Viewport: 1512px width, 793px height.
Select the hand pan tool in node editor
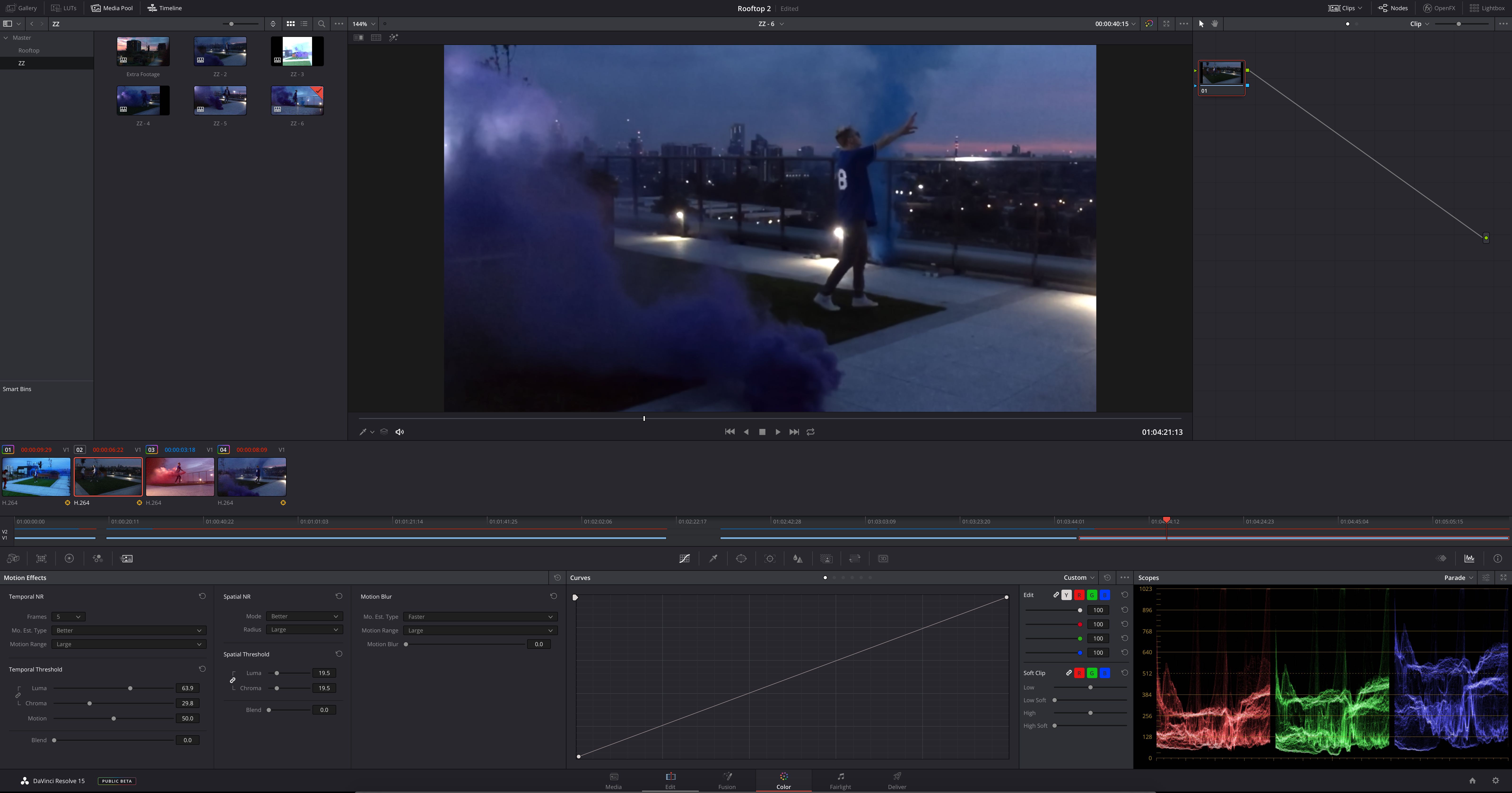coord(1215,23)
